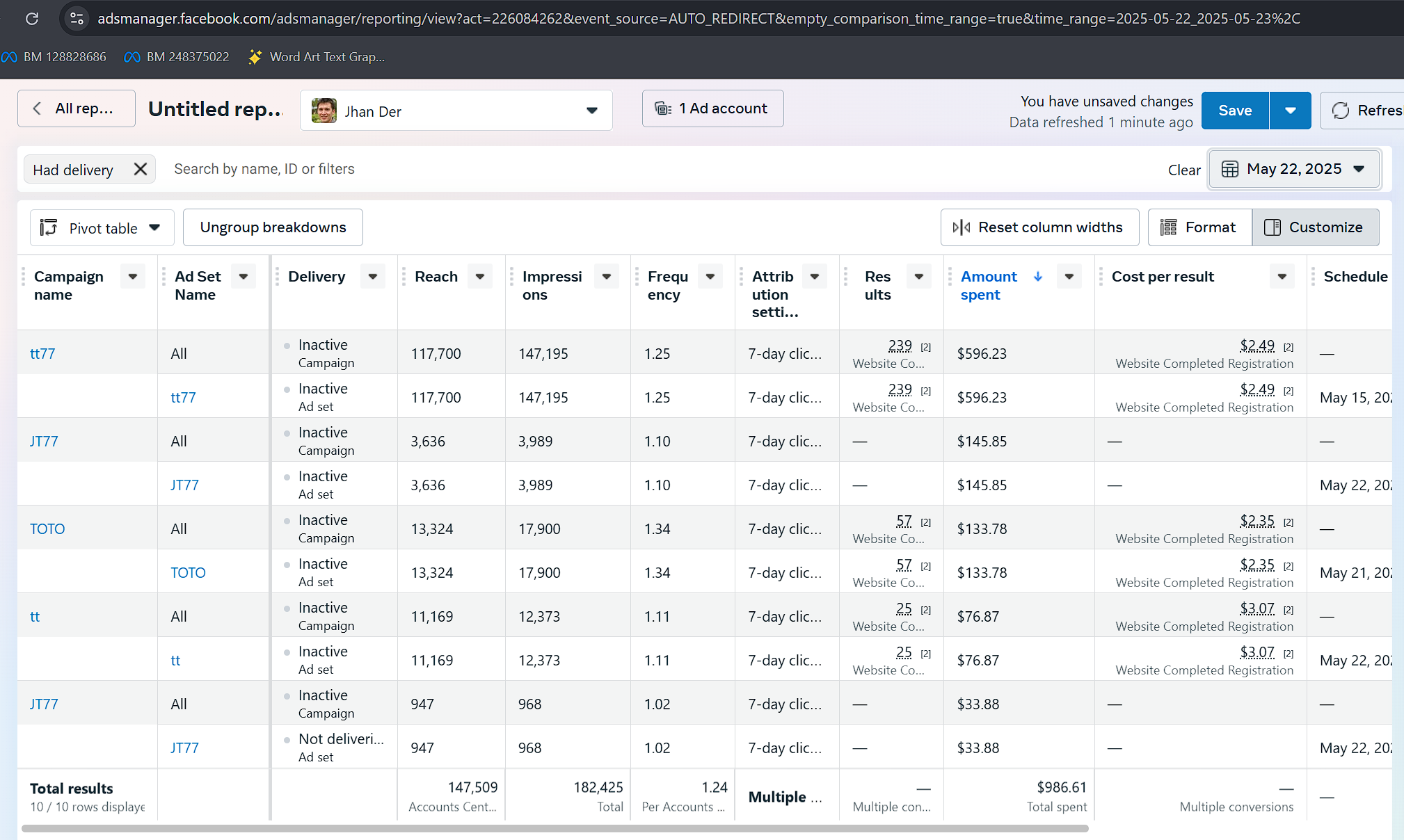The height and width of the screenshot is (840, 1404).
Task: Click the Ungroup breakdowns button
Action: (x=273, y=227)
